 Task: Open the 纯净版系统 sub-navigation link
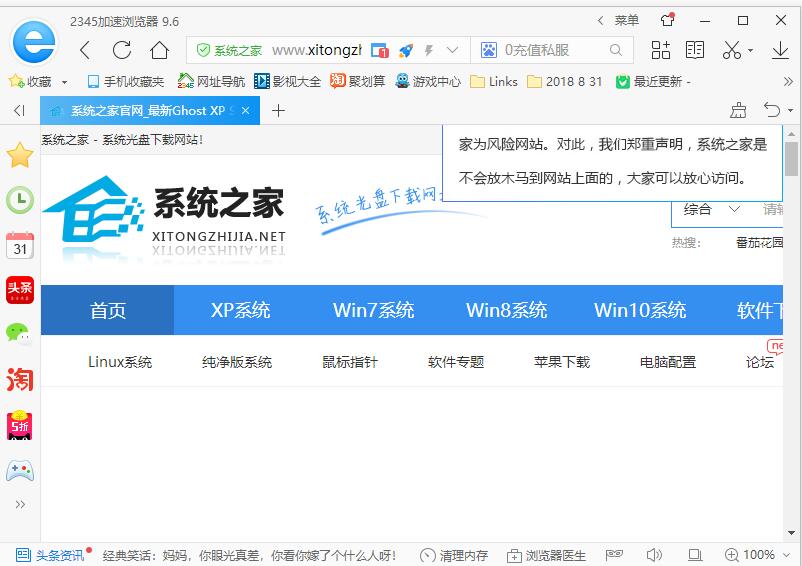pos(237,362)
